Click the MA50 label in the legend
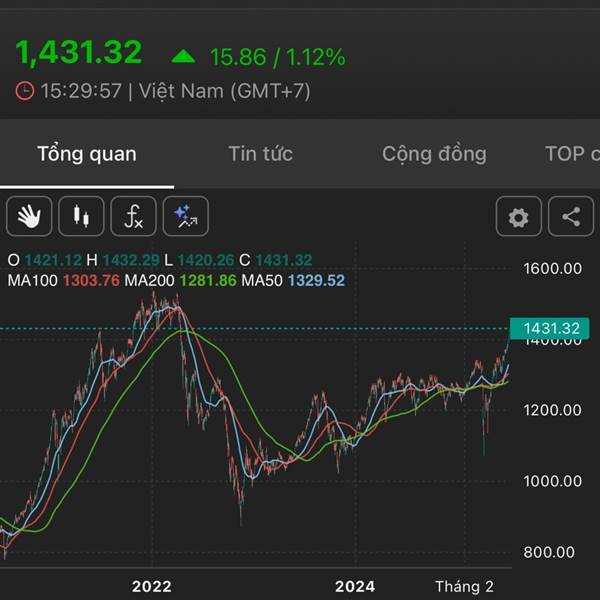The image size is (600, 600). (x=262, y=280)
